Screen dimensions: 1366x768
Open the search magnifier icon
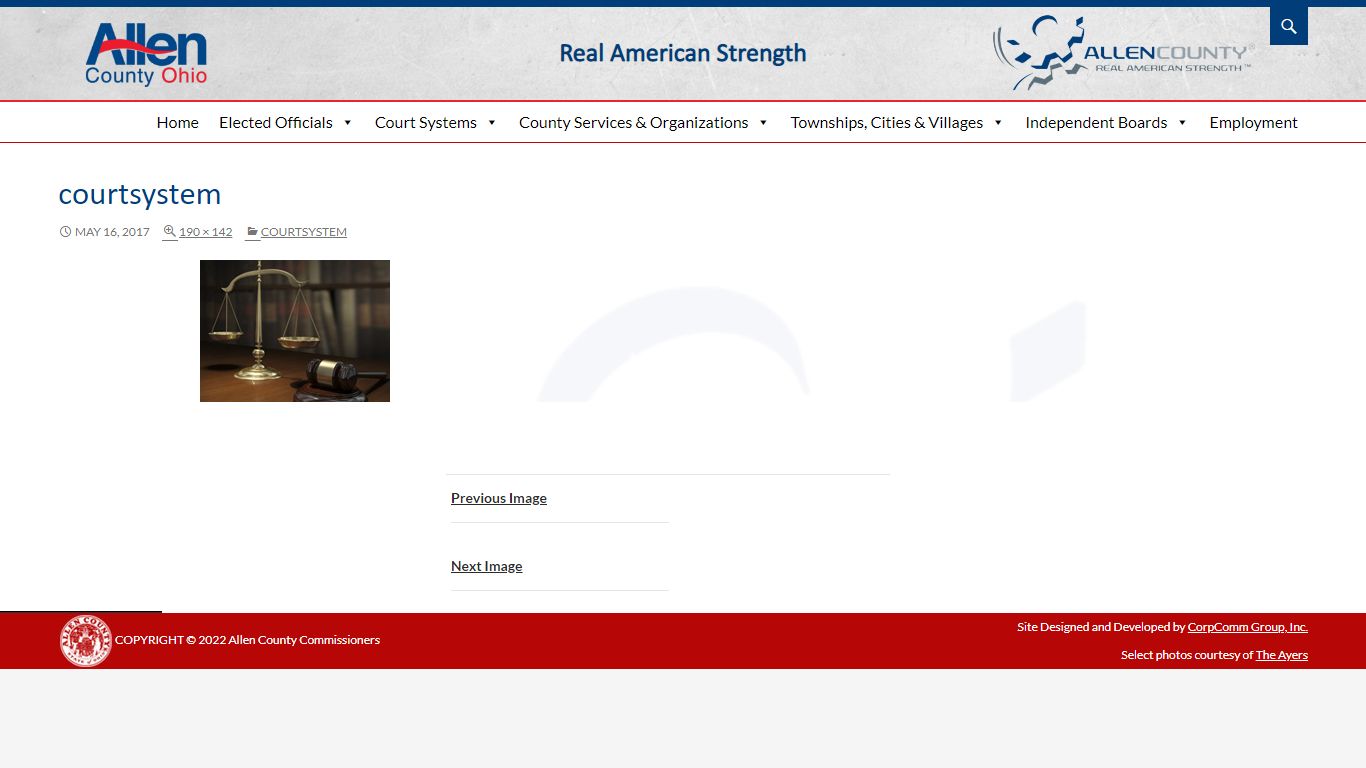(x=1289, y=26)
